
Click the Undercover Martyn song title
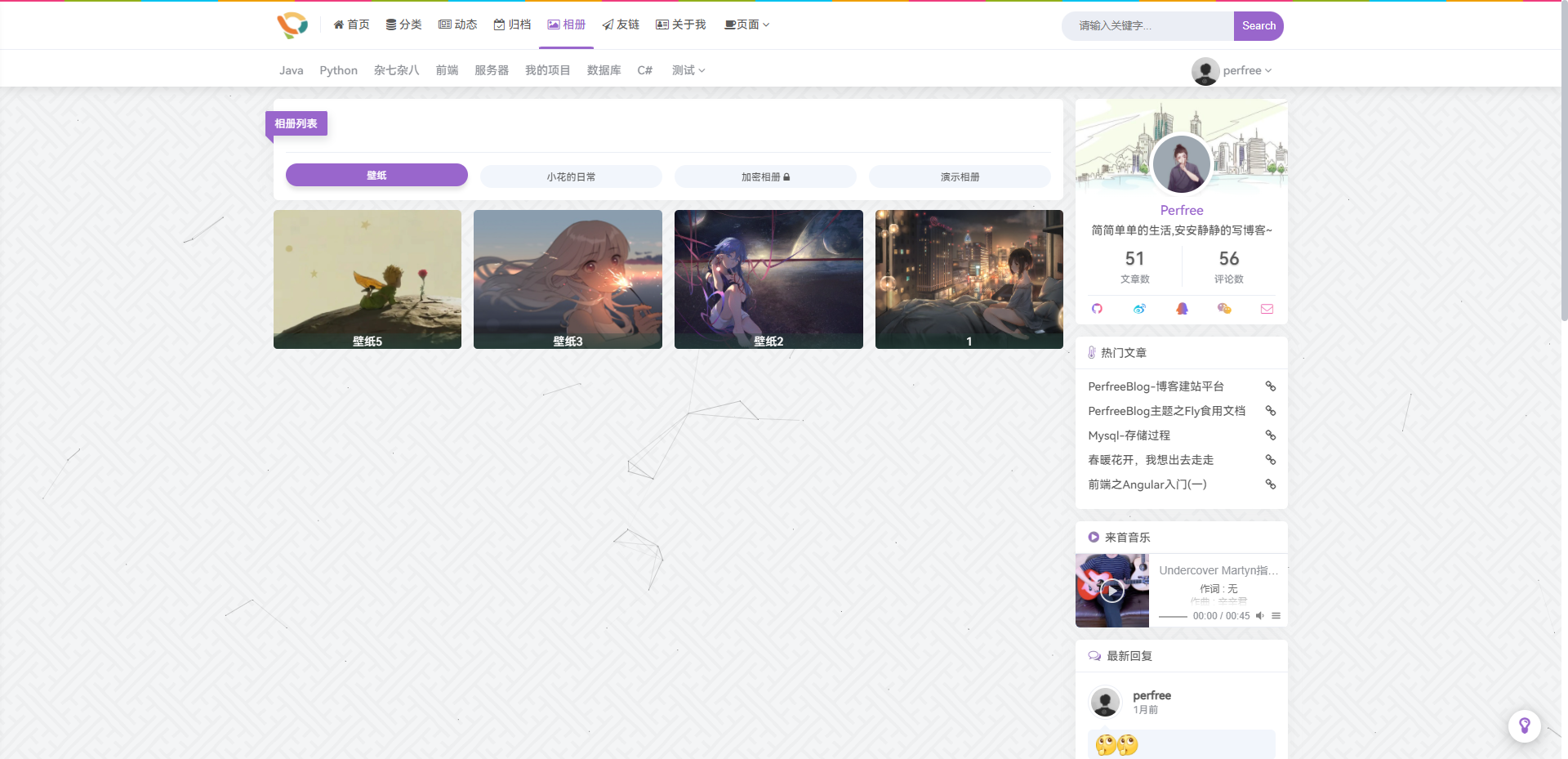(1218, 570)
